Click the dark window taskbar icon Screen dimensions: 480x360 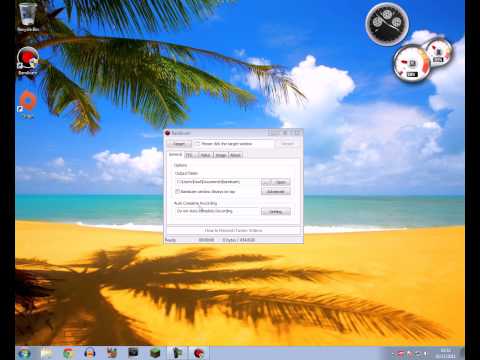133,353
